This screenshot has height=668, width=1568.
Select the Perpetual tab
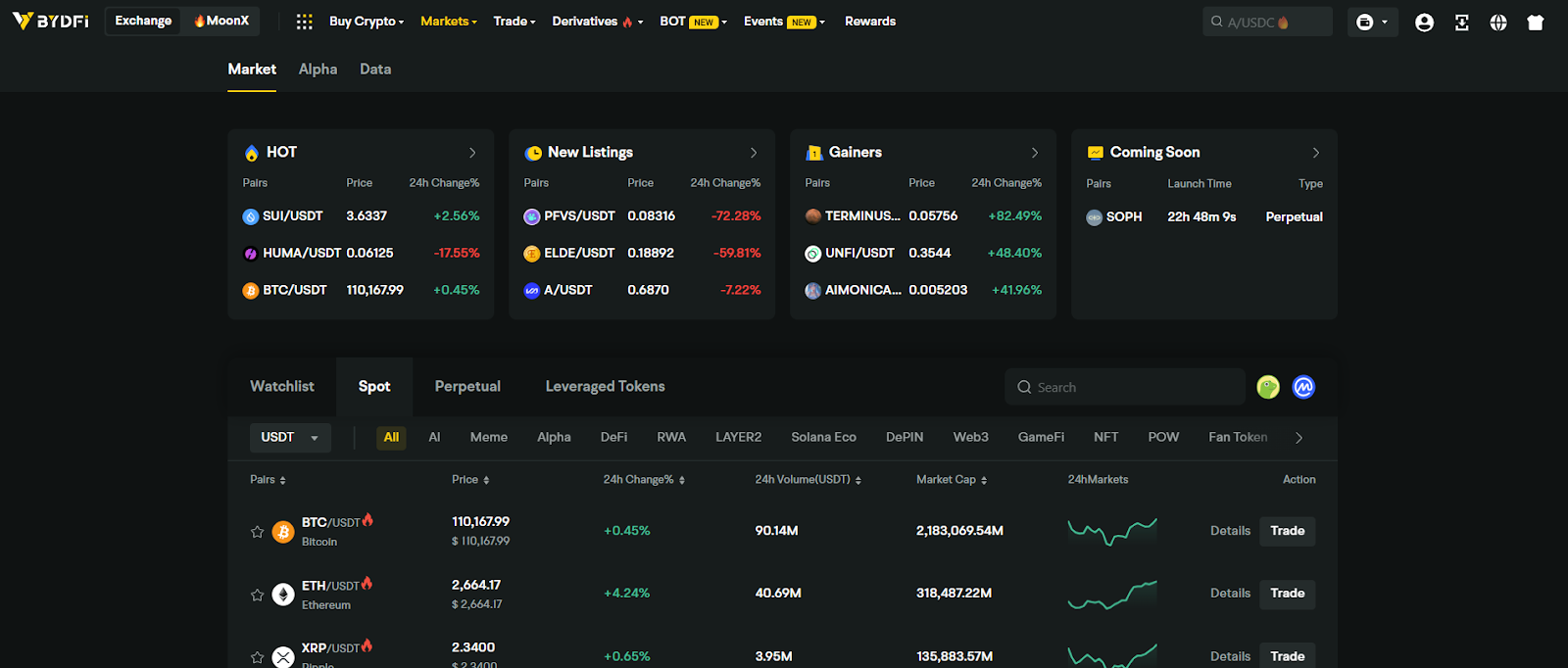[x=467, y=387]
